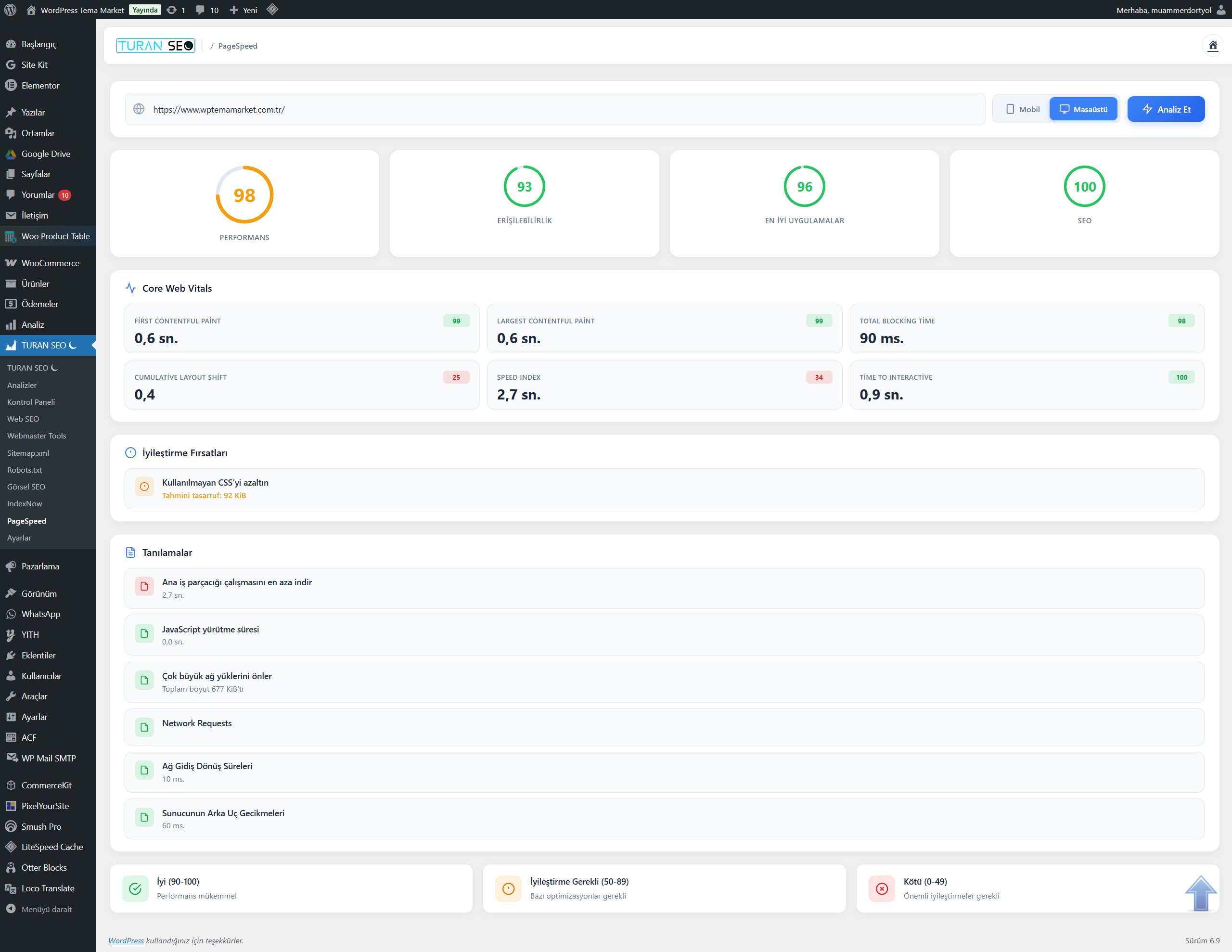
Task: Go to the WooCommerce menu
Action: pyautogui.click(x=50, y=263)
